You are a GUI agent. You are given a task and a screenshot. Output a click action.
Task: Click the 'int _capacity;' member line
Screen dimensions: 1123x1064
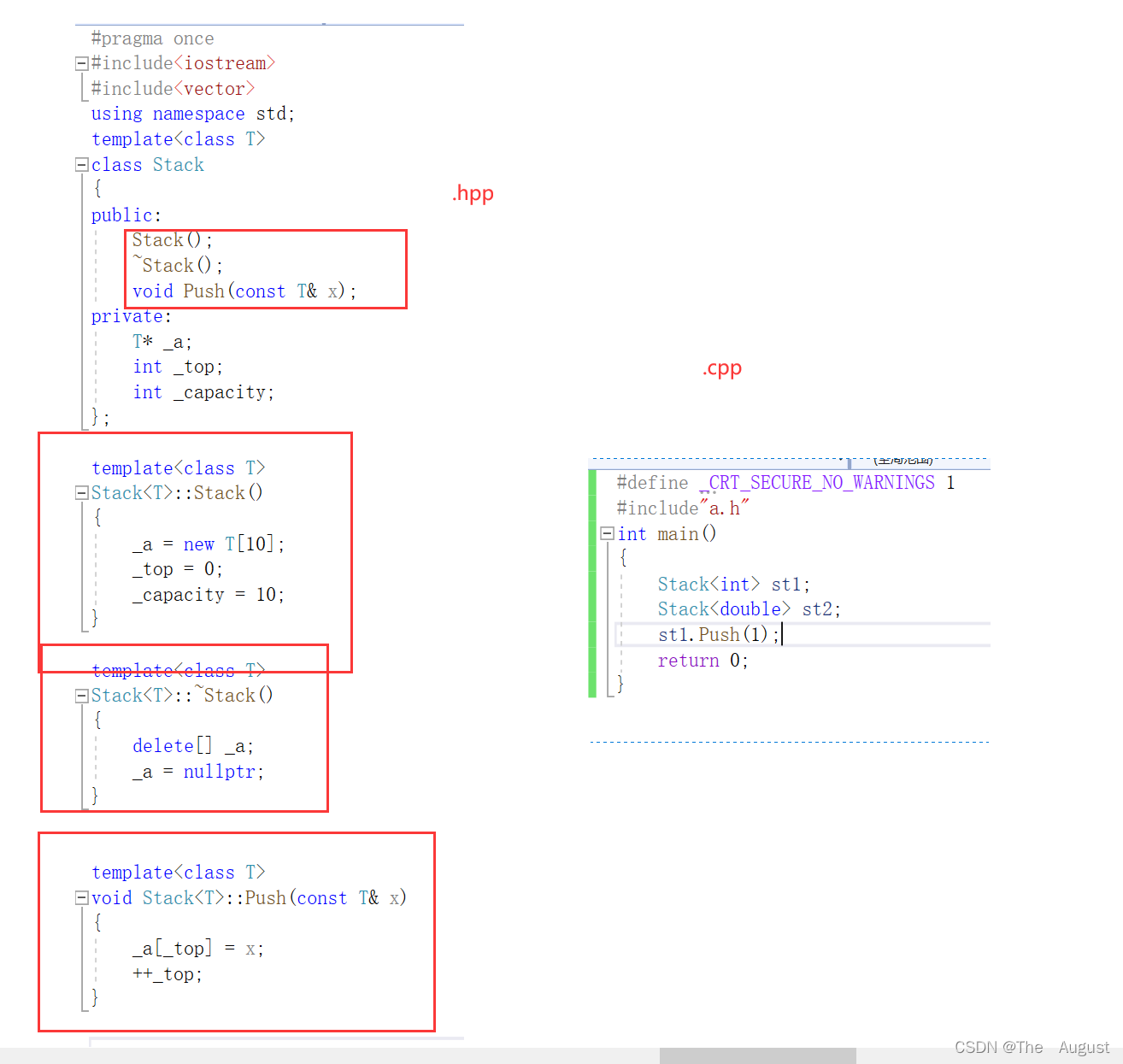203,392
